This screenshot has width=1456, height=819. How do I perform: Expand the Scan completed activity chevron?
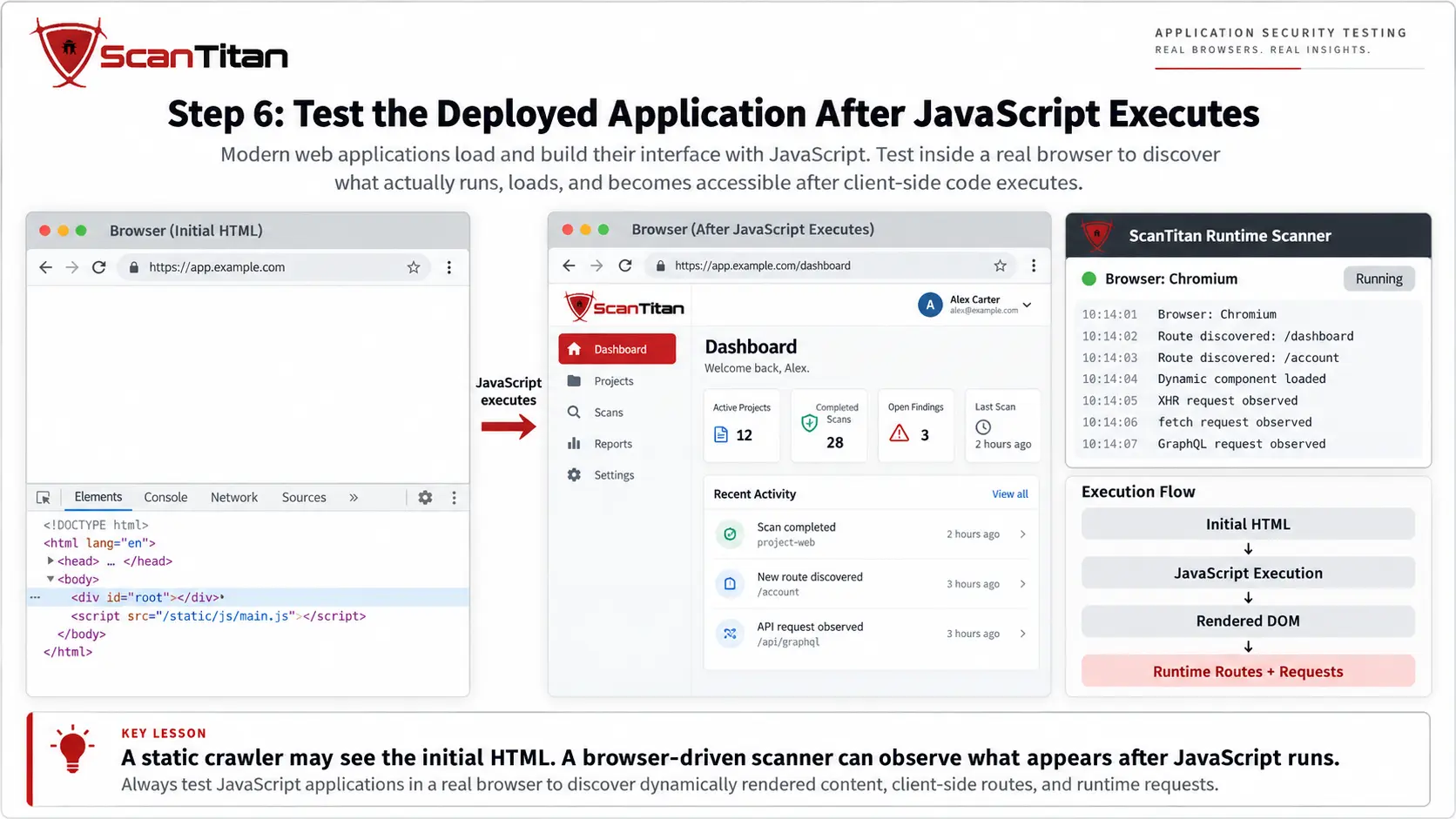[x=1023, y=534]
